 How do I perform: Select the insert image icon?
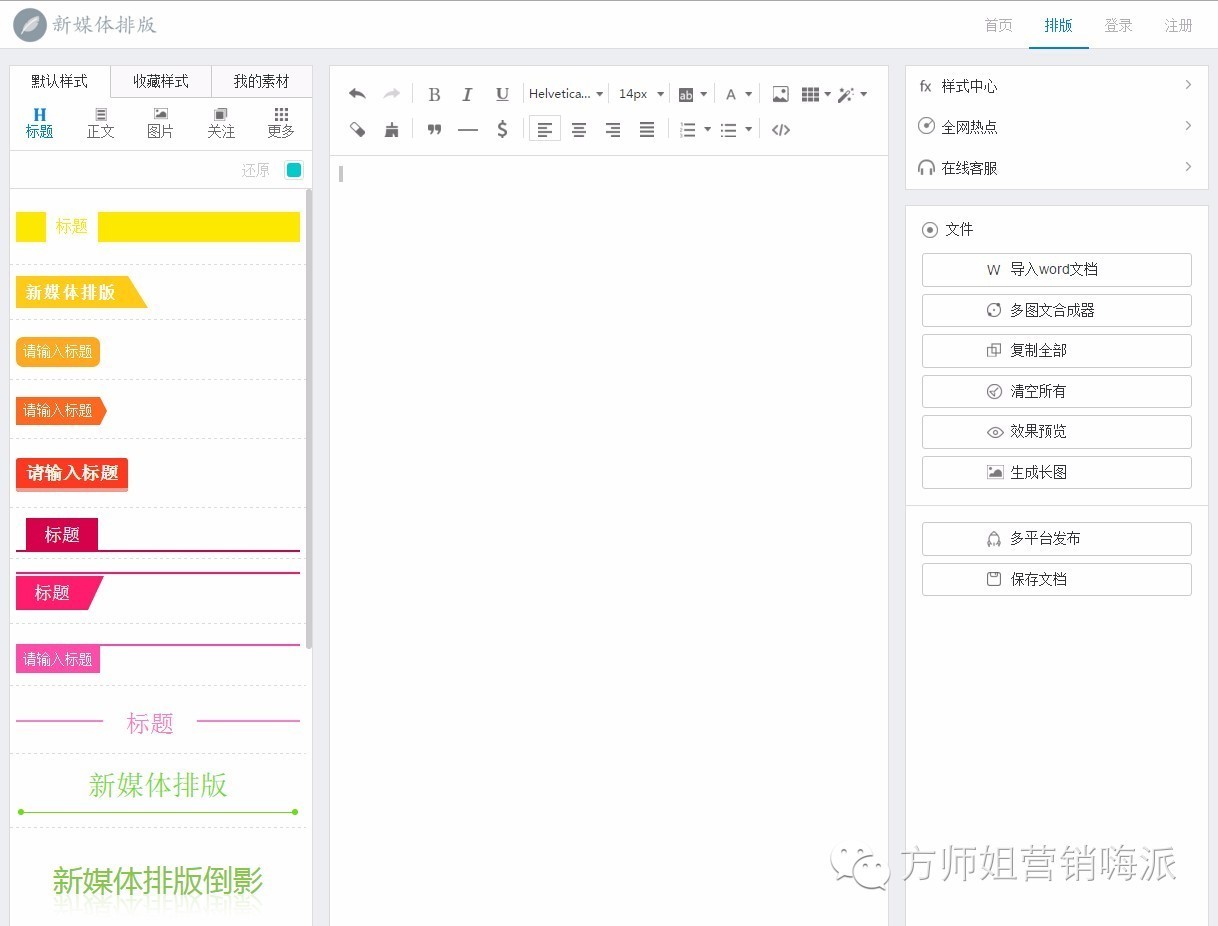click(x=779, y=93)
